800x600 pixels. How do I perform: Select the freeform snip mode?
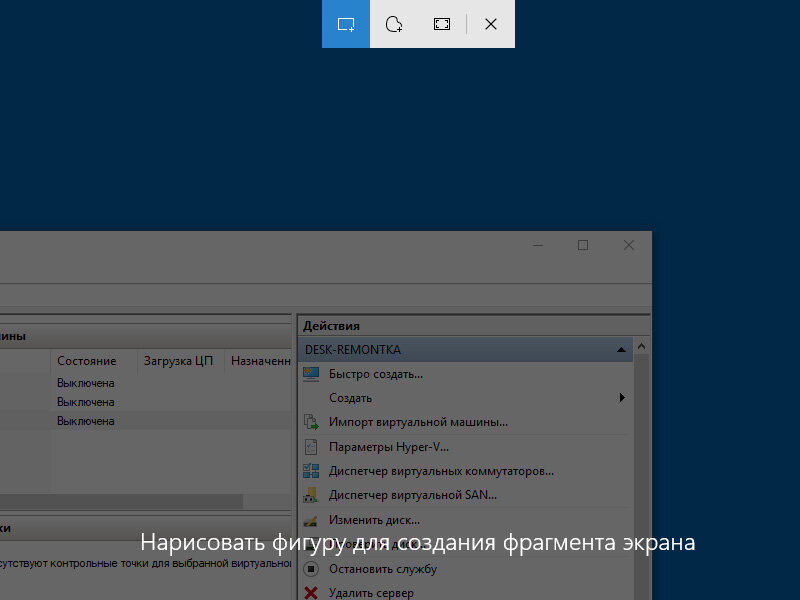tap(394, 25)
